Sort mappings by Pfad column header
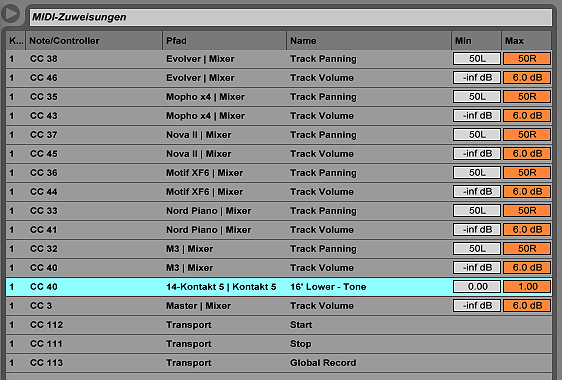This screenshot has width=562, height=380. pyautogui.click(x=224, y=41)
